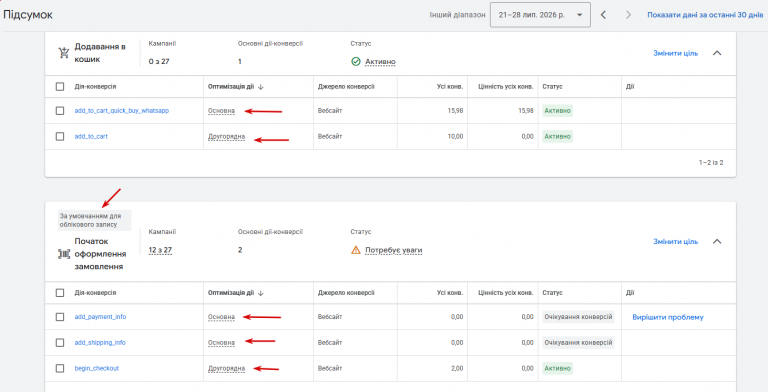Tick the checkbox for add_to_cart_quick_buy_whatsapp
Viewport: 768px width, 392px height.
pyautogui.click(x=60, y=111)
